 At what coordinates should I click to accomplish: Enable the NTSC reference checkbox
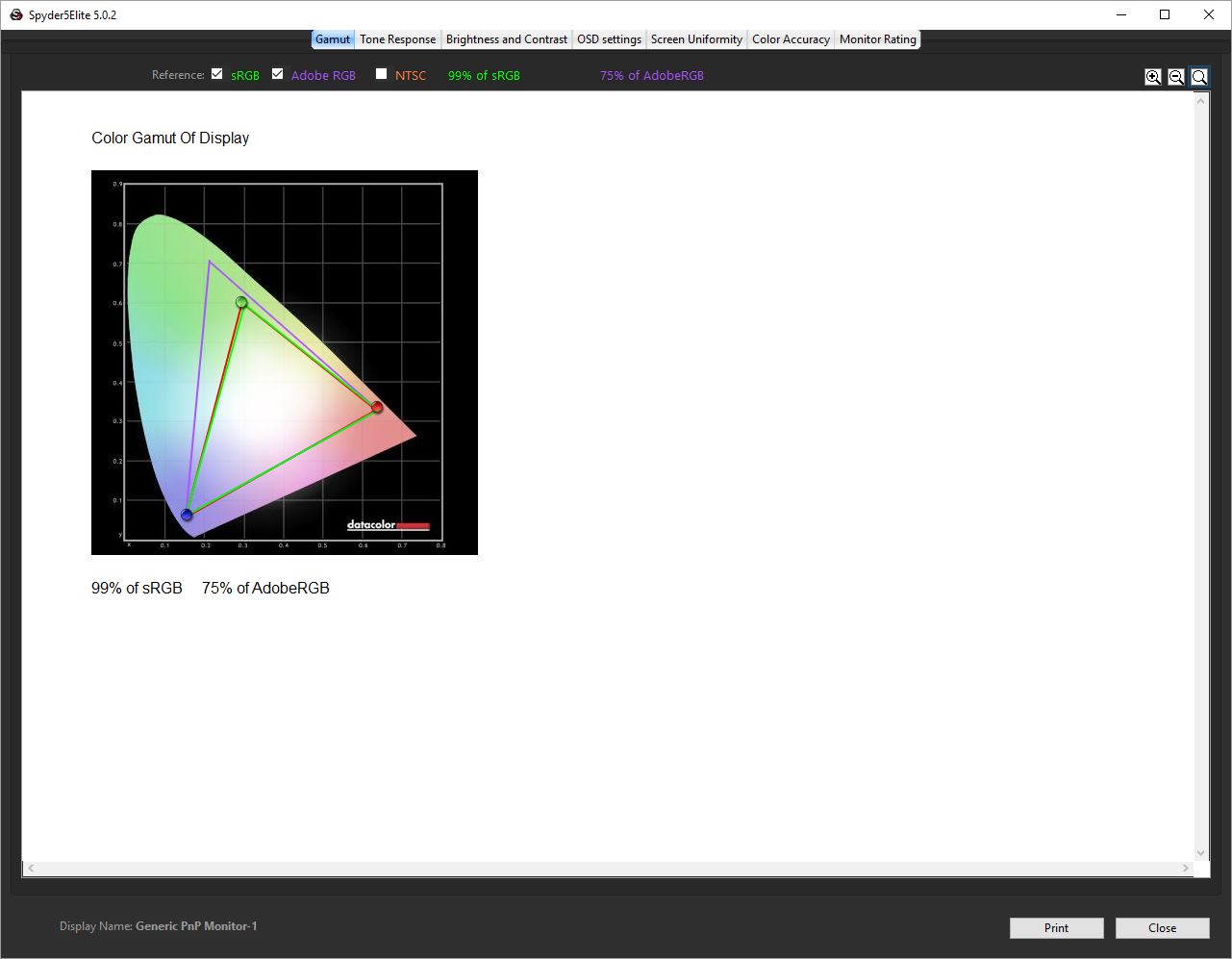point(382,74)
